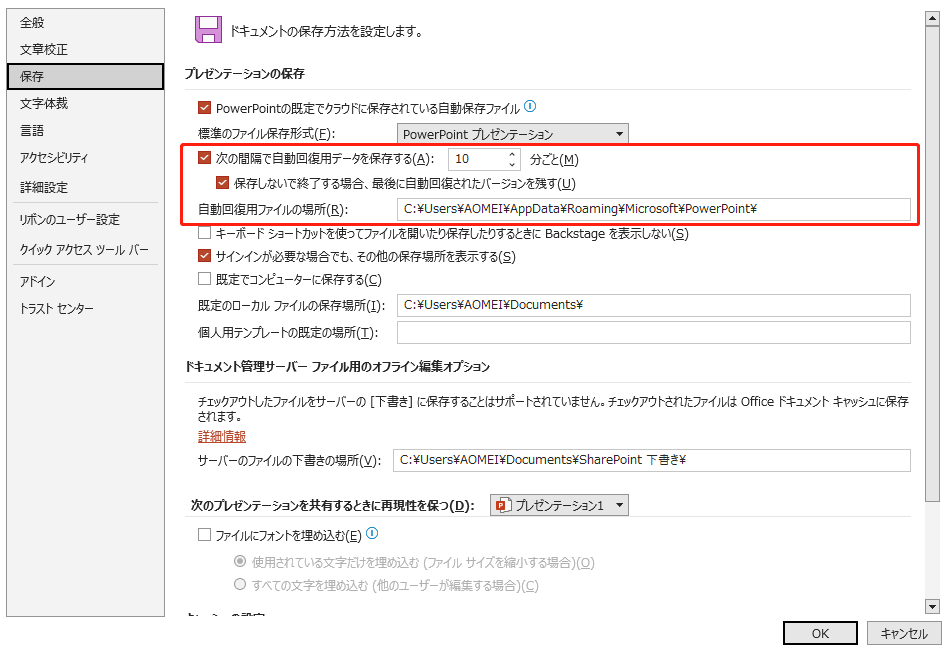This screenshot has height=653, width=948.
Task: Click the 分ごと(M) label
Action: pos(554,160)
